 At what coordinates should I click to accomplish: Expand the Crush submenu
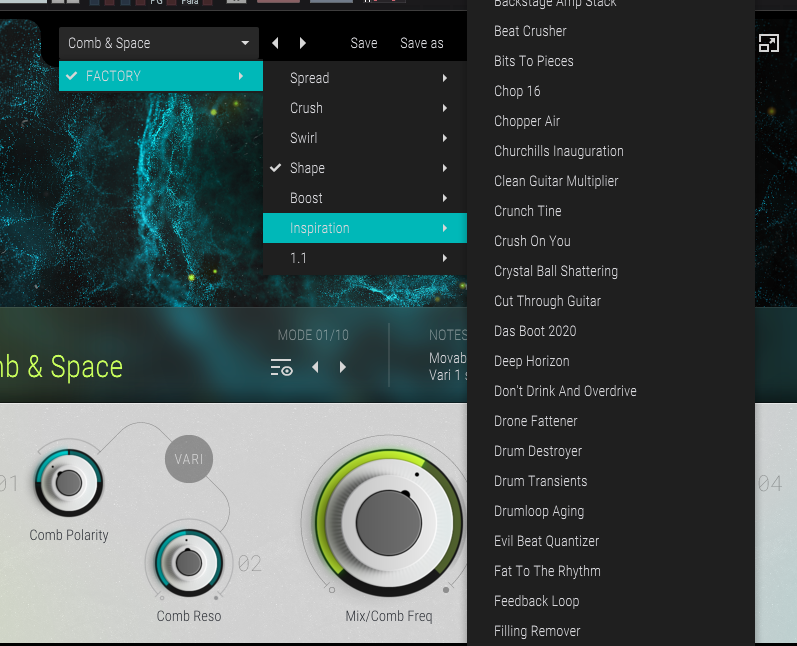tap(365, 108)
